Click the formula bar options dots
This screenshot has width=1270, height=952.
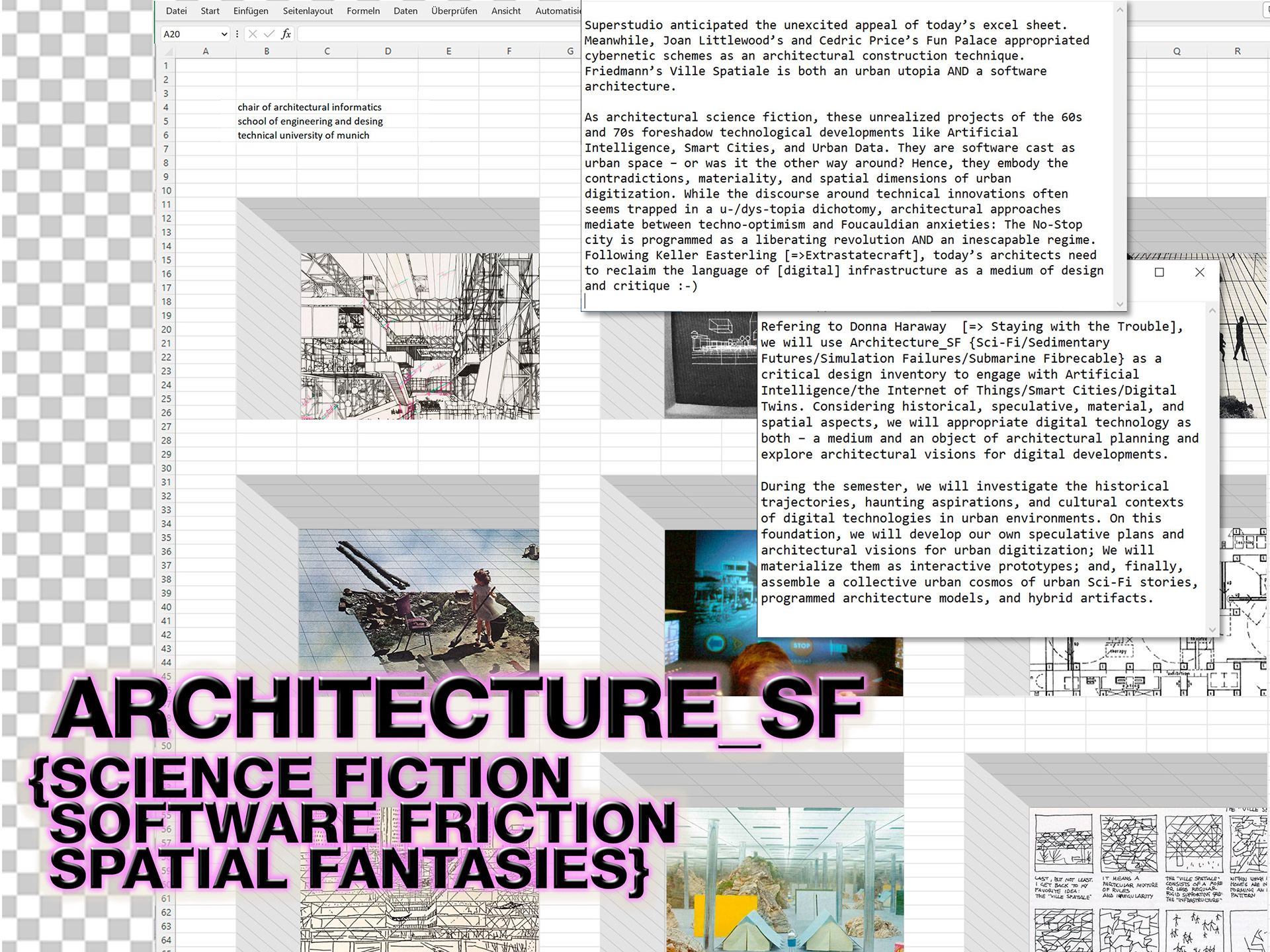pos(237,34)
